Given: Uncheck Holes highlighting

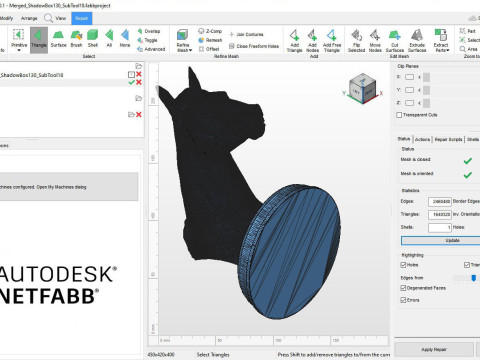Looking at the screenshot, I should [403, 265].
